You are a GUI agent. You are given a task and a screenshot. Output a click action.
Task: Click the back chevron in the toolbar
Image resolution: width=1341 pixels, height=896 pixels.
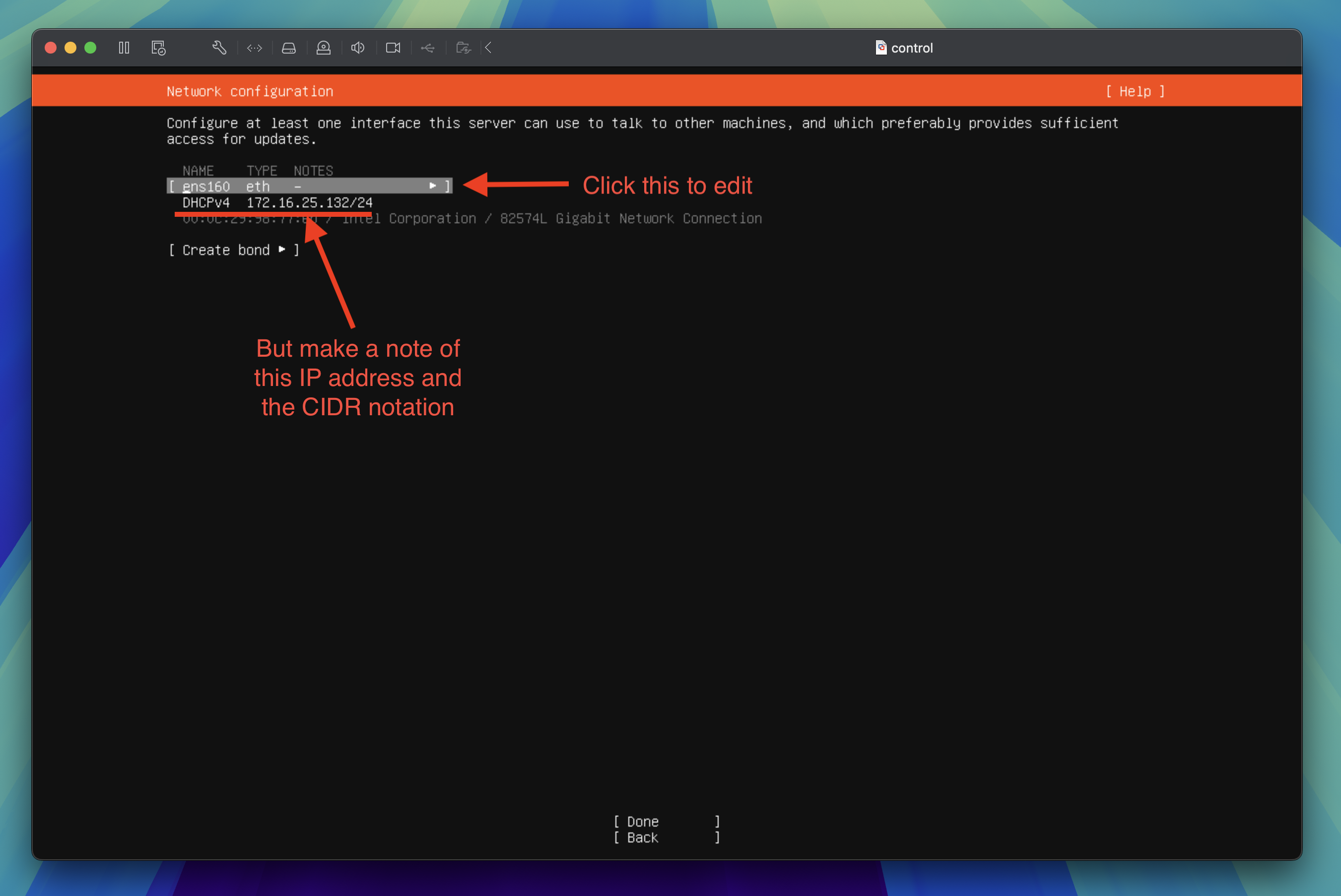[x=487, y=48]
